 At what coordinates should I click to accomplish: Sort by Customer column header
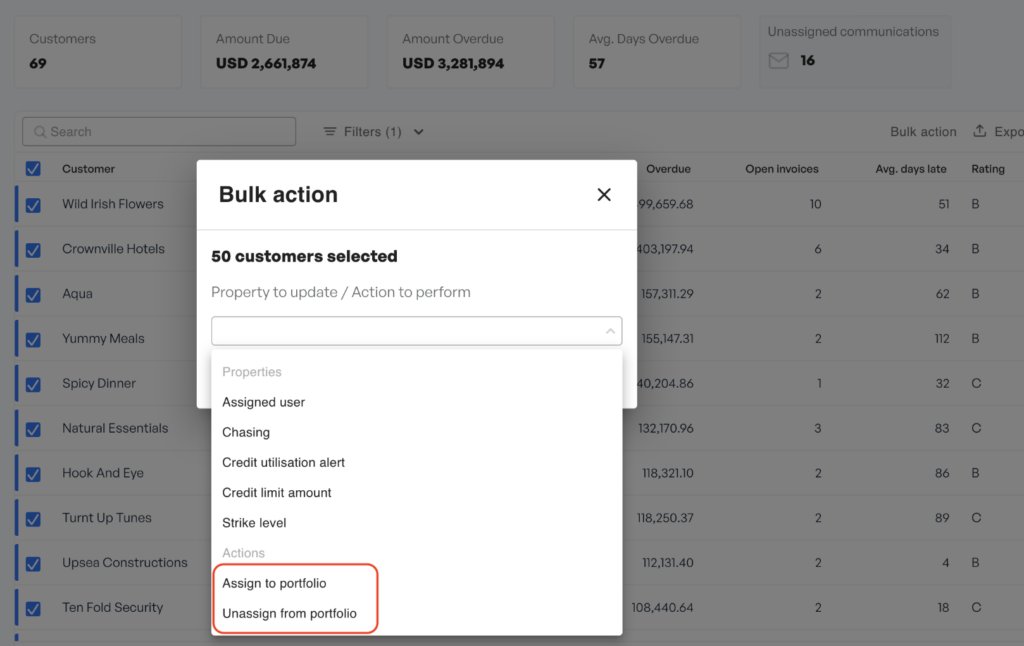[x=88, y=169]
